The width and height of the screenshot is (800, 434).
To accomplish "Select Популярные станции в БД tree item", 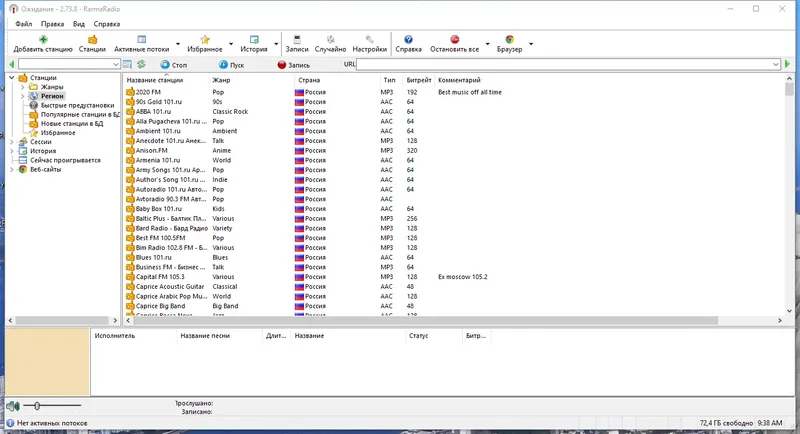I will coord(80,114).
